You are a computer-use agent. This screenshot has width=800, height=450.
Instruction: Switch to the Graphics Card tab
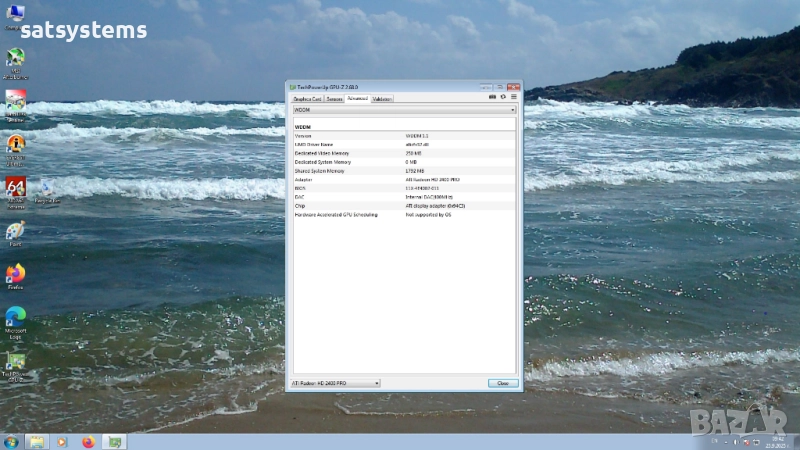[x=307, y=99]
